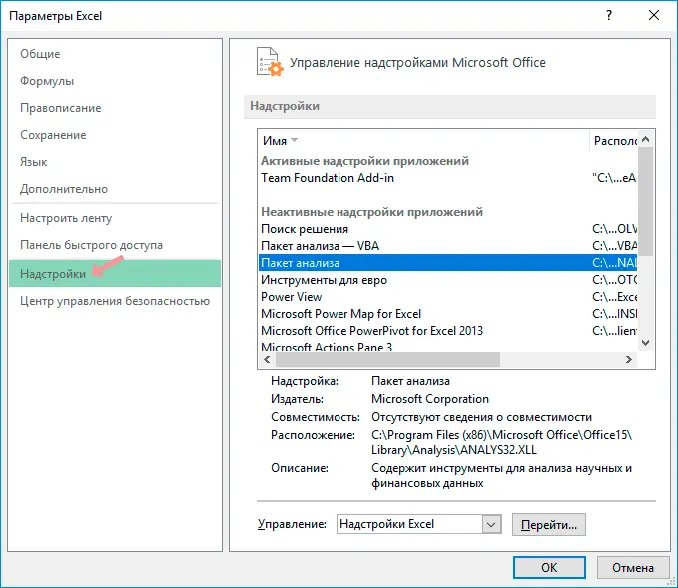Select Инструменты для евро add-in

coord(448,280)
